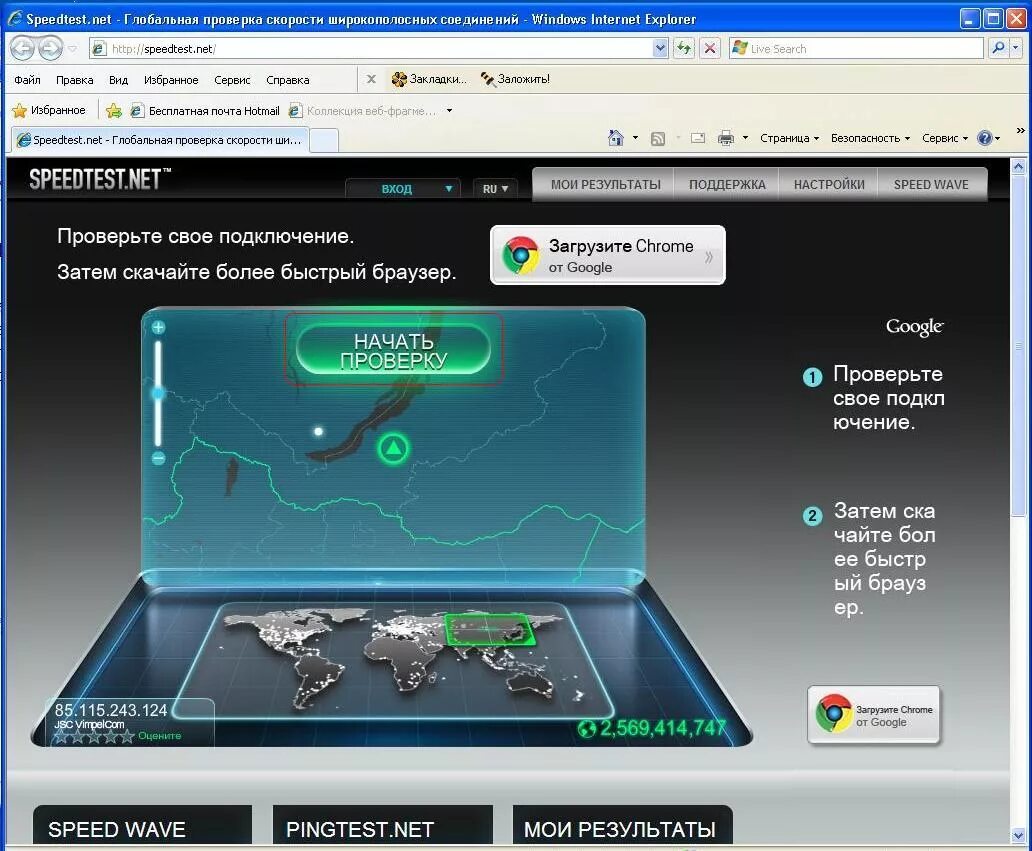The width and height of the screenshot is (1032, 851).
Task: Click the map zoom slider handle
Action: pos(158,394)
